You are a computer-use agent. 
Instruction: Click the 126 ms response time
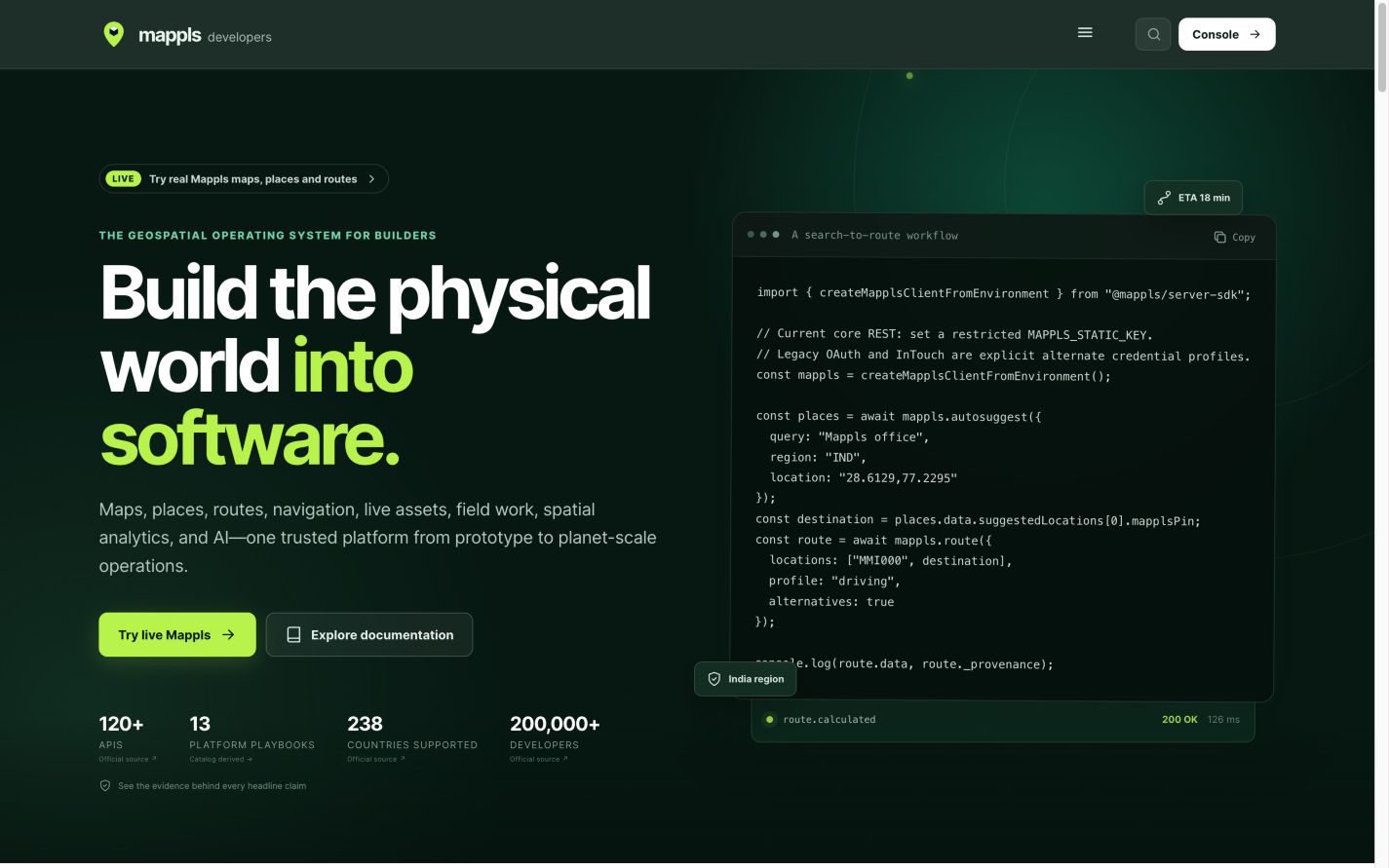coord(1223,720)
